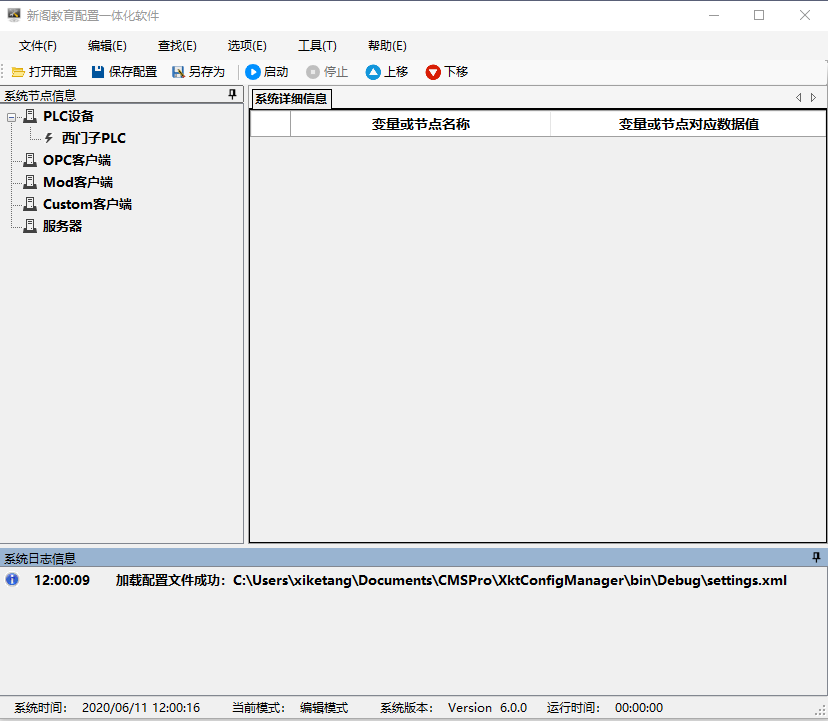Click the blank row-selector header cell
The width and height of the screenshot is (828, 721).
point(270,124)
